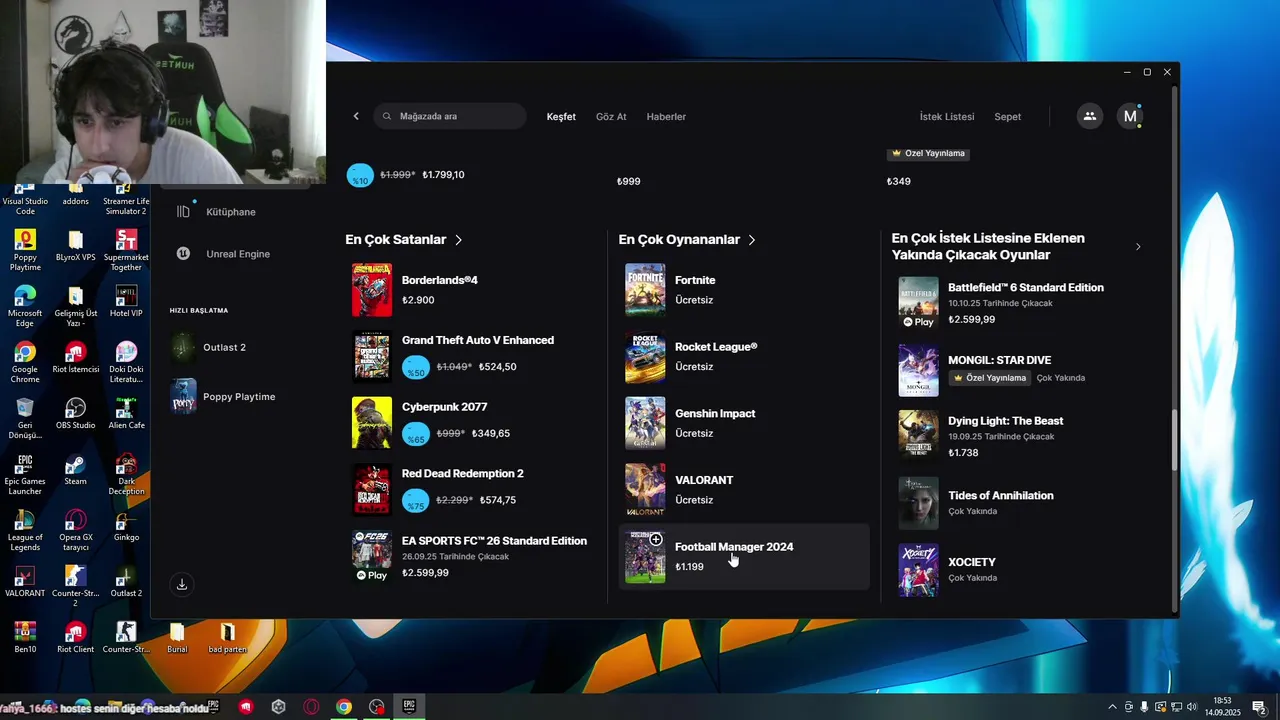Screen dimensions: 1280x720
Task: Switch to the Göz At tab
Action: coord(611,117)
